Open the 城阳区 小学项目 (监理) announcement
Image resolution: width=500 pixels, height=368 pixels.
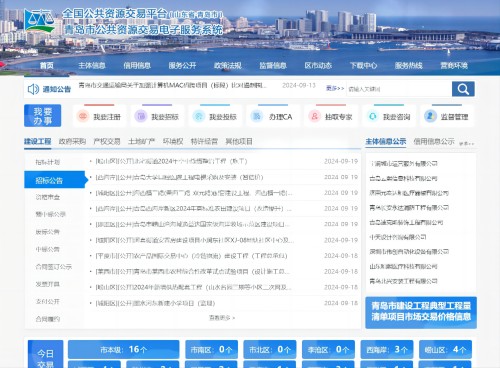(155, 303)
